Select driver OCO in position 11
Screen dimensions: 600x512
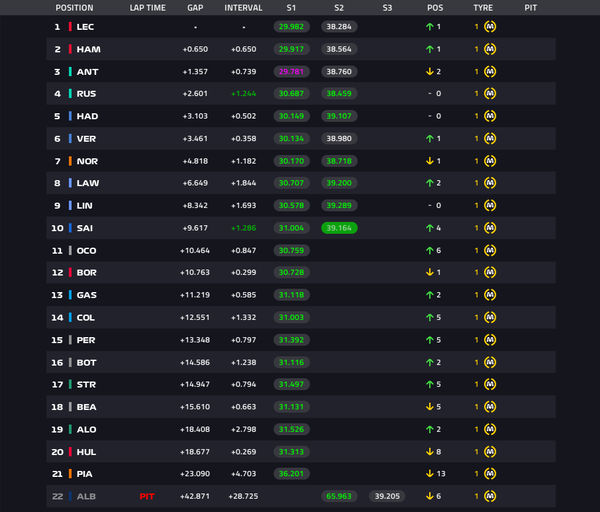tap(86, 251)
